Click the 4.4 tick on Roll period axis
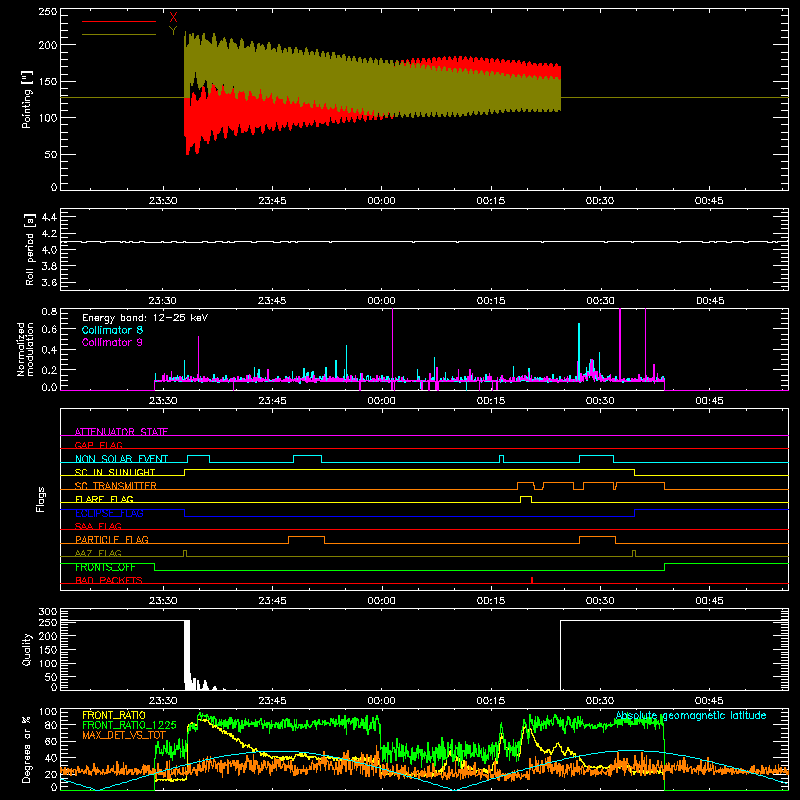Image resolution: width=800 pixels, height=800 pixels. 48,217
